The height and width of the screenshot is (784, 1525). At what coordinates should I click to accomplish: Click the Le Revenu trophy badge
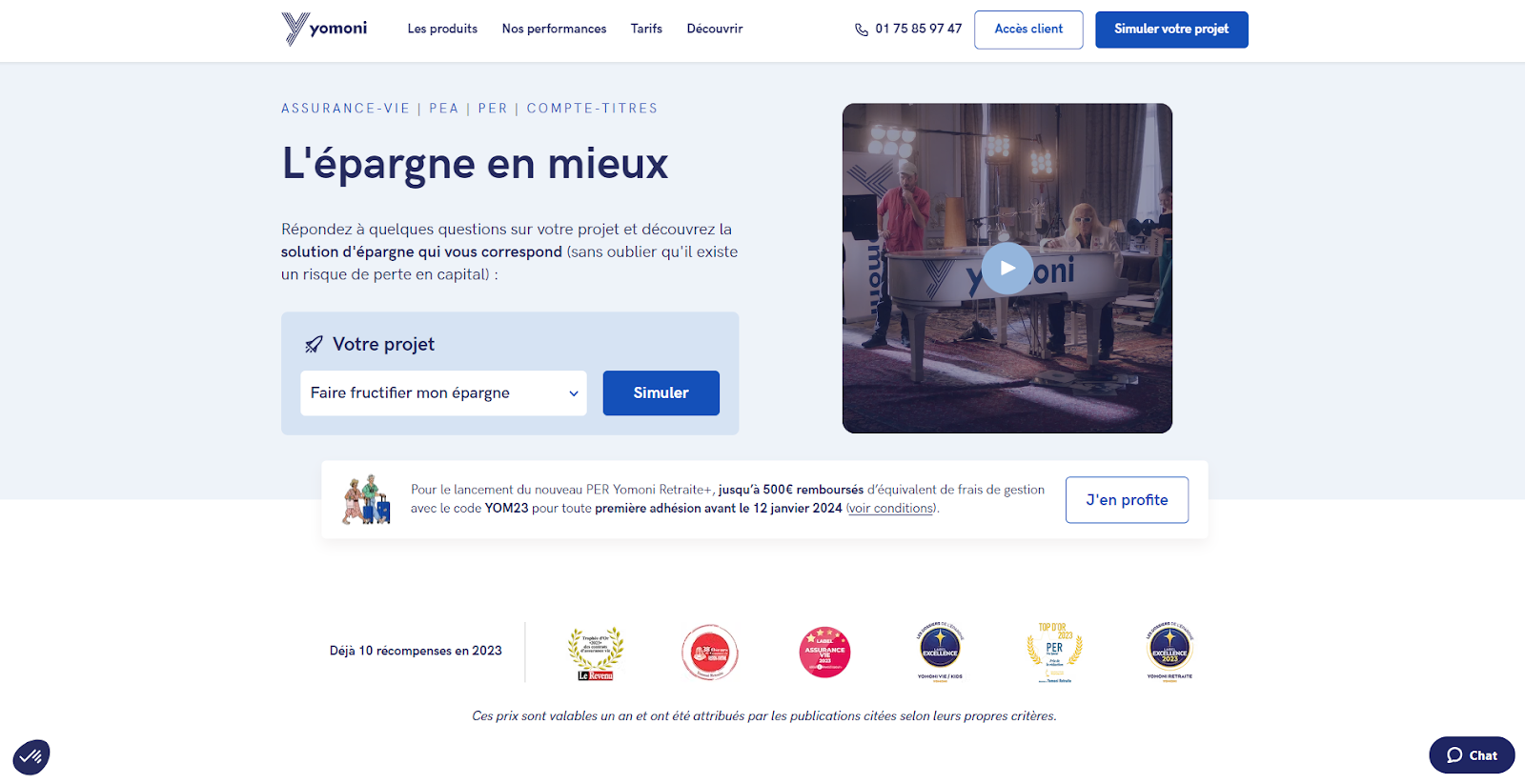click(596, 653)
